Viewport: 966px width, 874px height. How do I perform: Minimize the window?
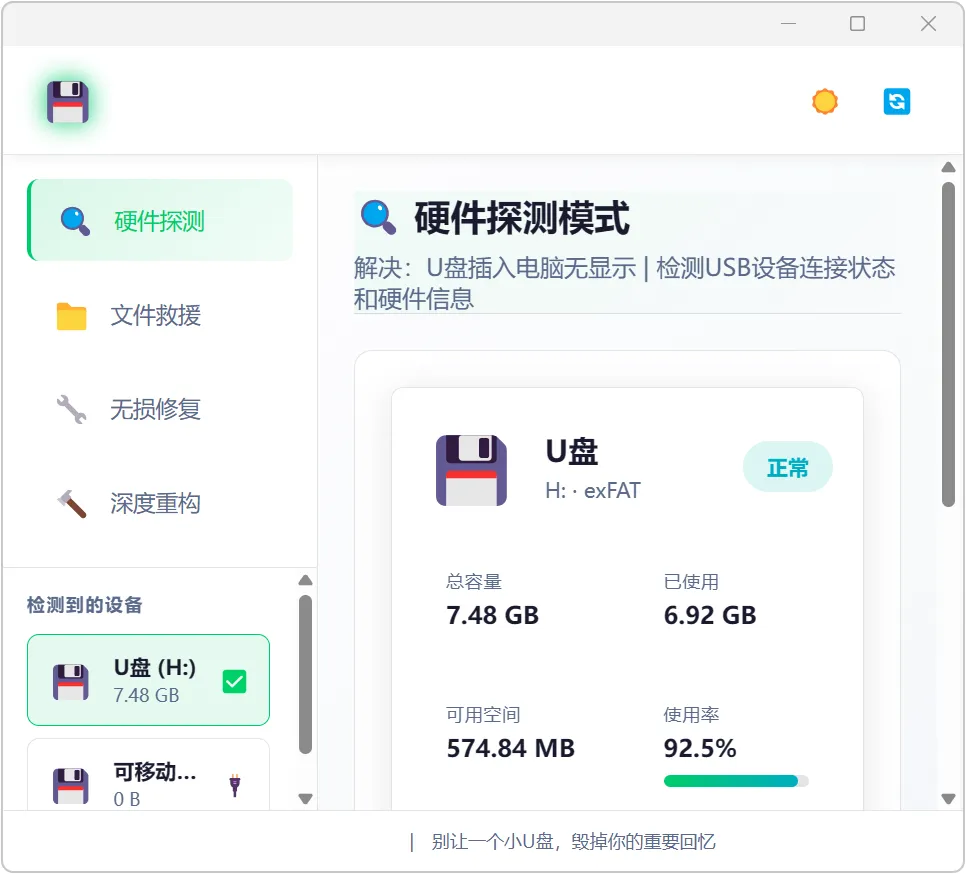(788, 23)
